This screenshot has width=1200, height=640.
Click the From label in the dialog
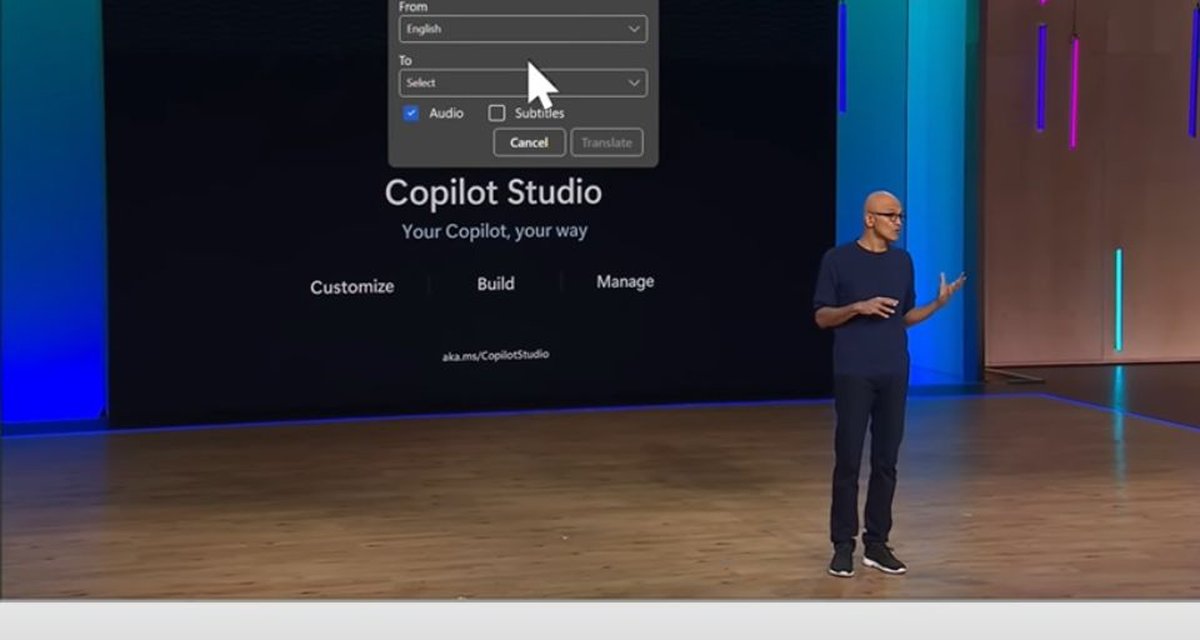click(413, 7)
